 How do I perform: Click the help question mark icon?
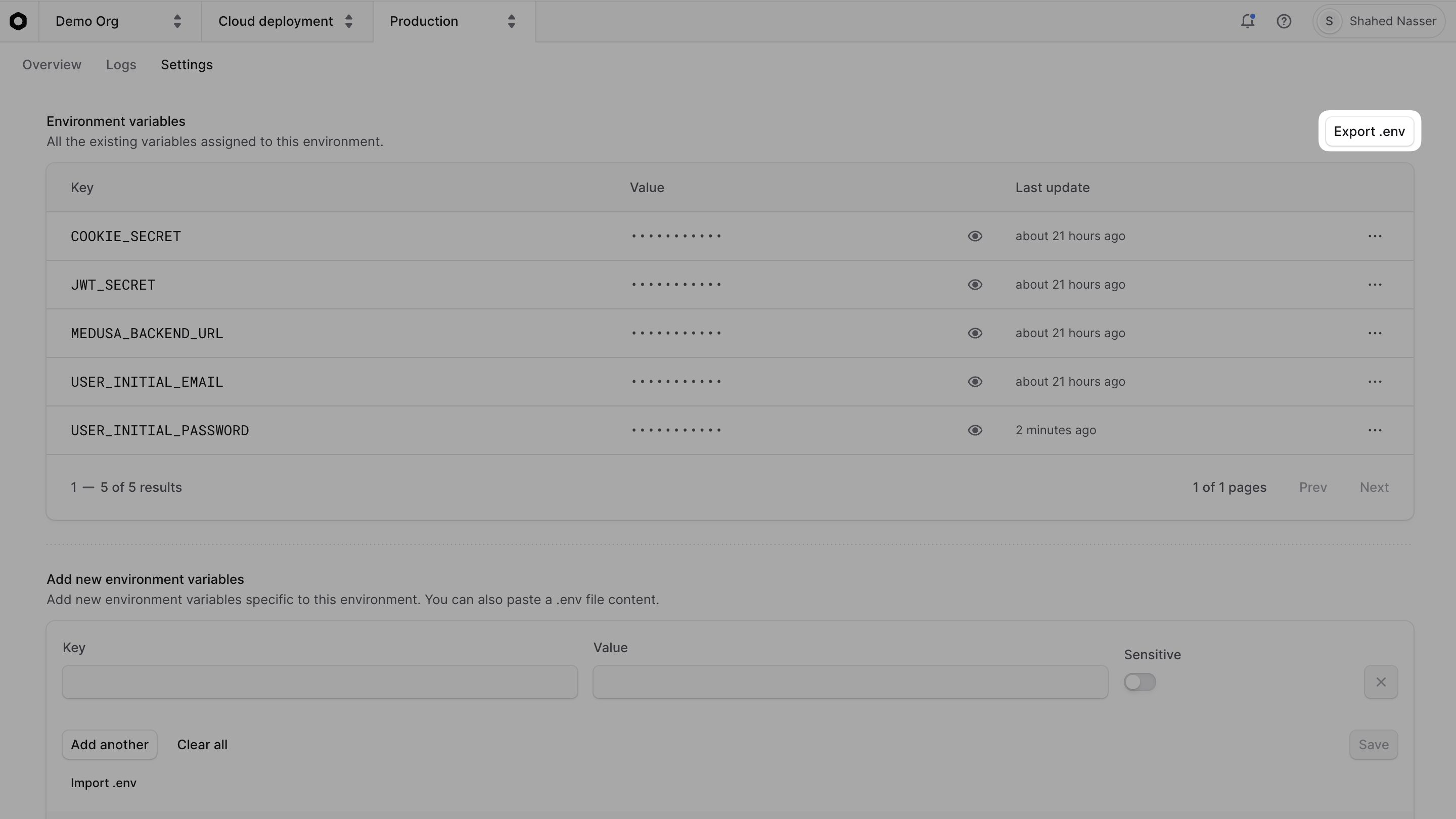click(1284, 21)
